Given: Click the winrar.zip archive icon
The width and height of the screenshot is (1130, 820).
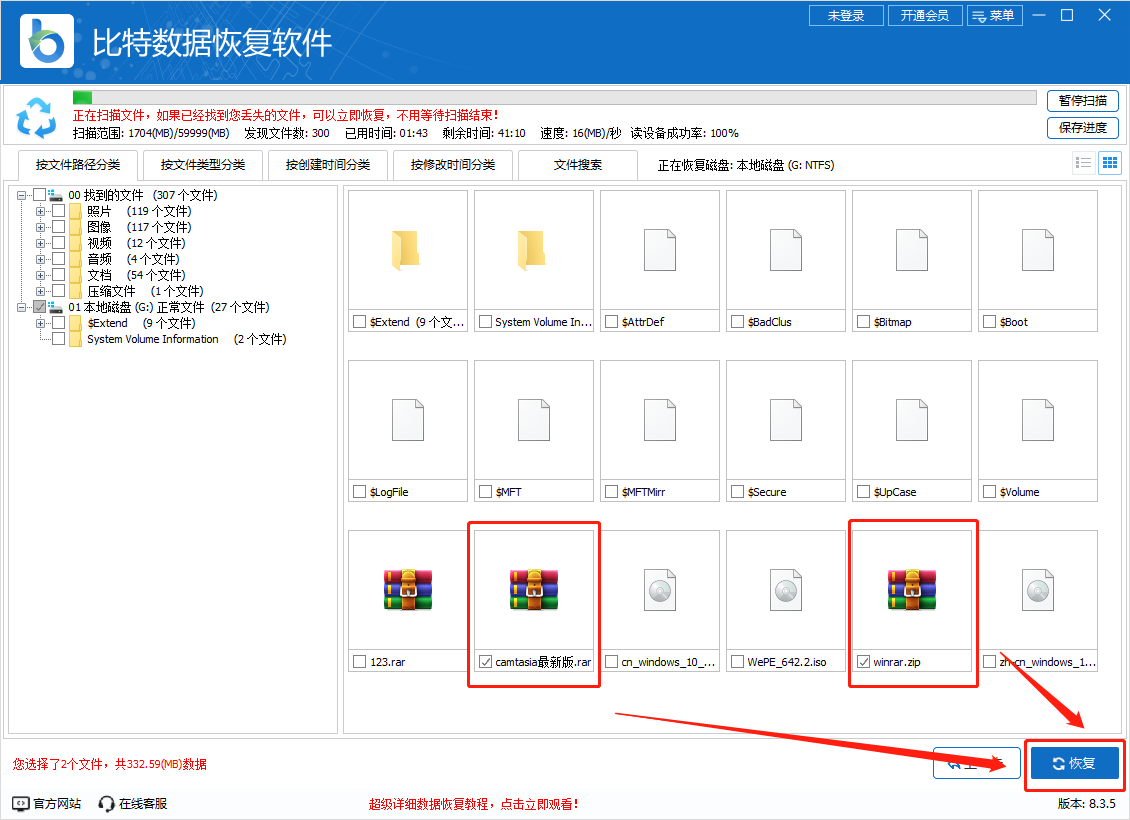Looking at the screenshot, I should (x=911, y=590).
